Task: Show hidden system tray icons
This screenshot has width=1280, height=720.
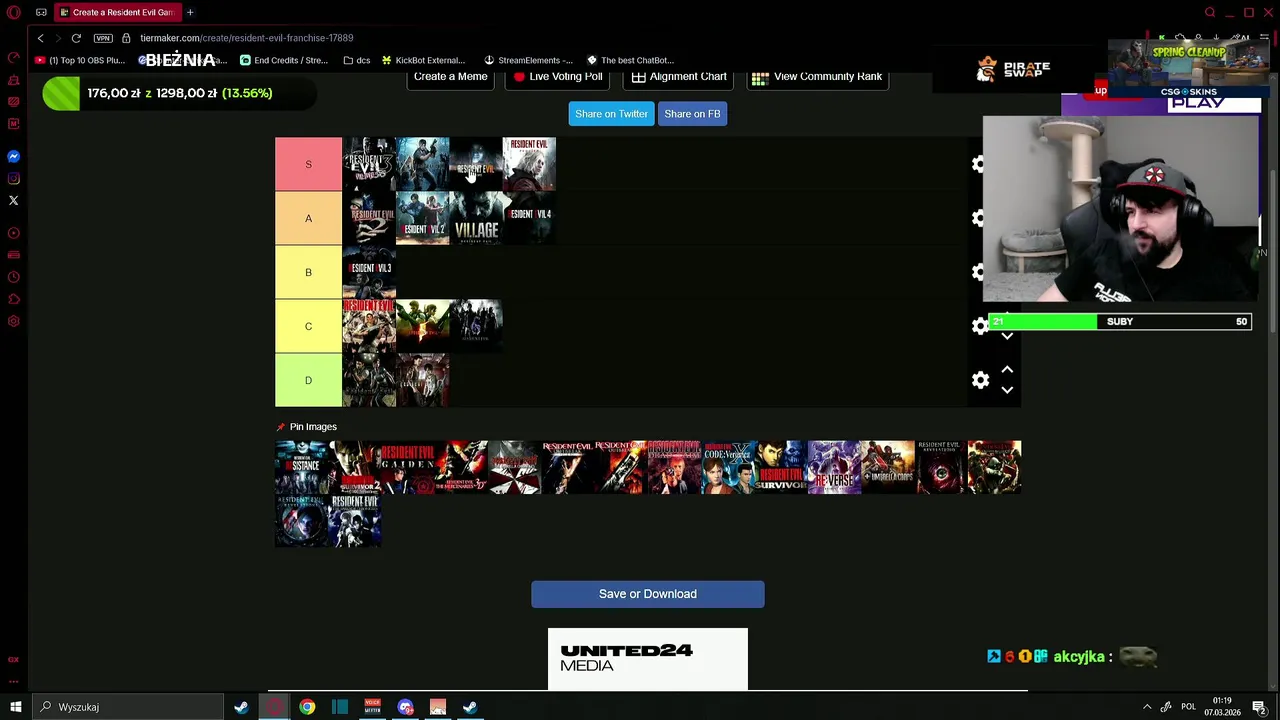Action: 1147,707
